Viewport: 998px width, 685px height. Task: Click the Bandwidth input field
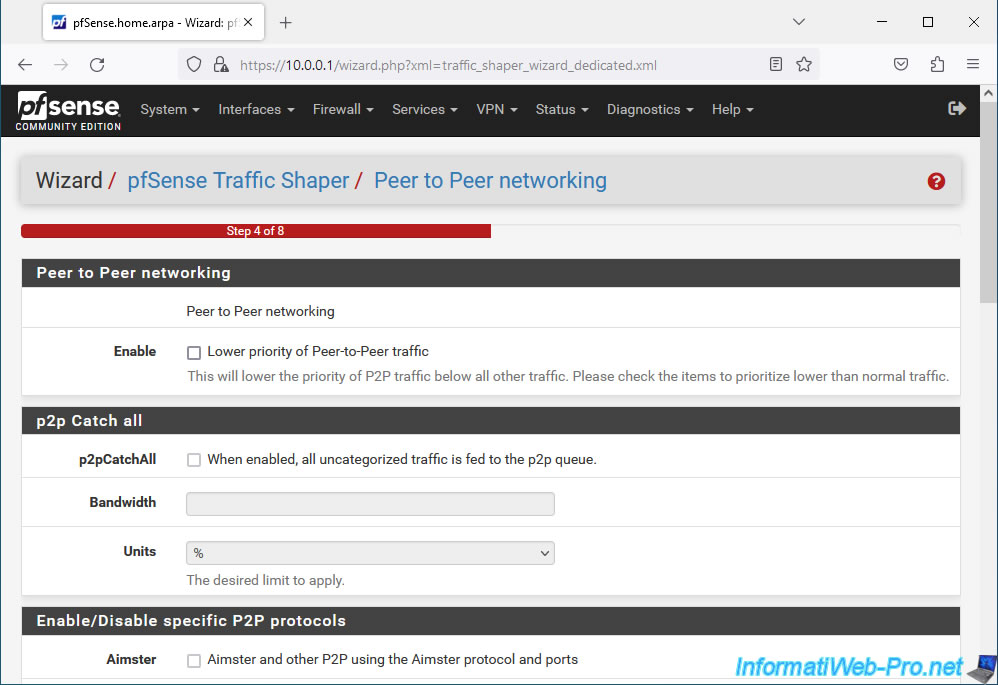pyautogui.click(x=370, y=504)
